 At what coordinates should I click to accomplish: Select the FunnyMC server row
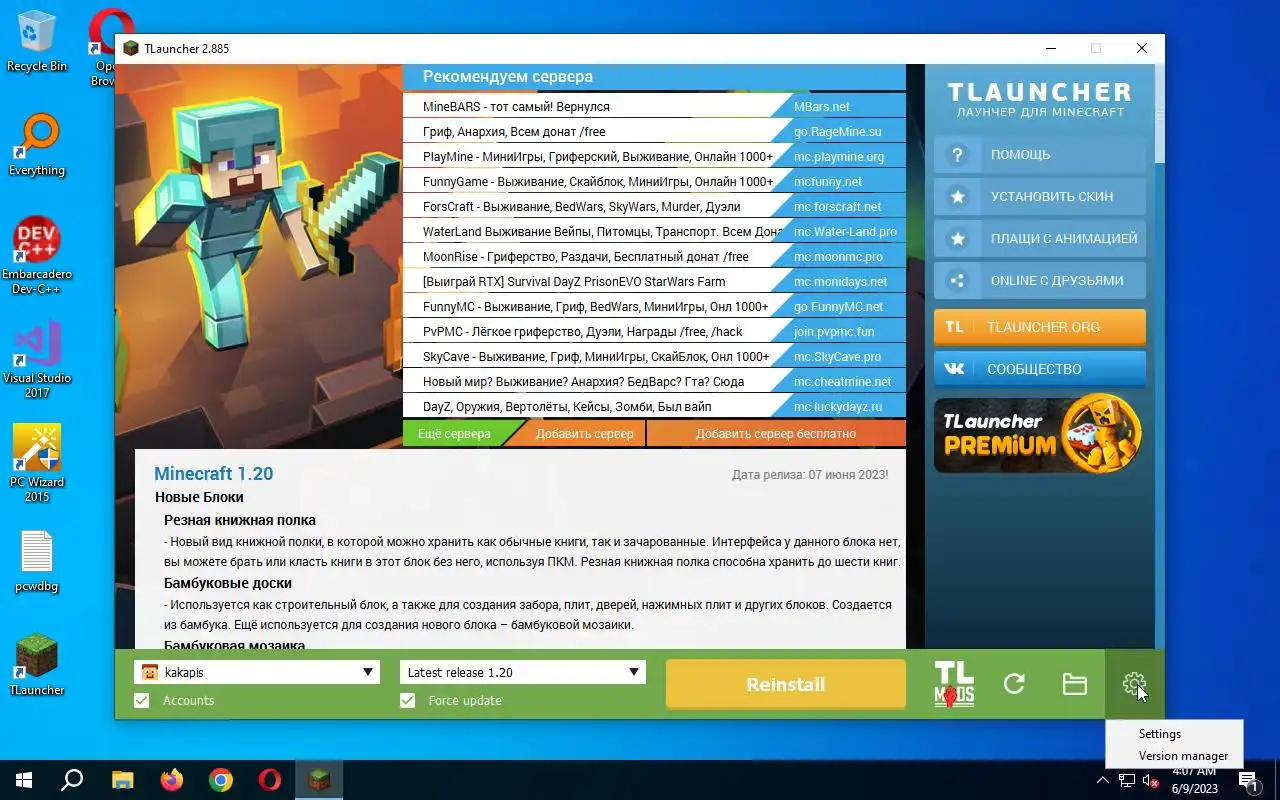(x=654, y=306)
